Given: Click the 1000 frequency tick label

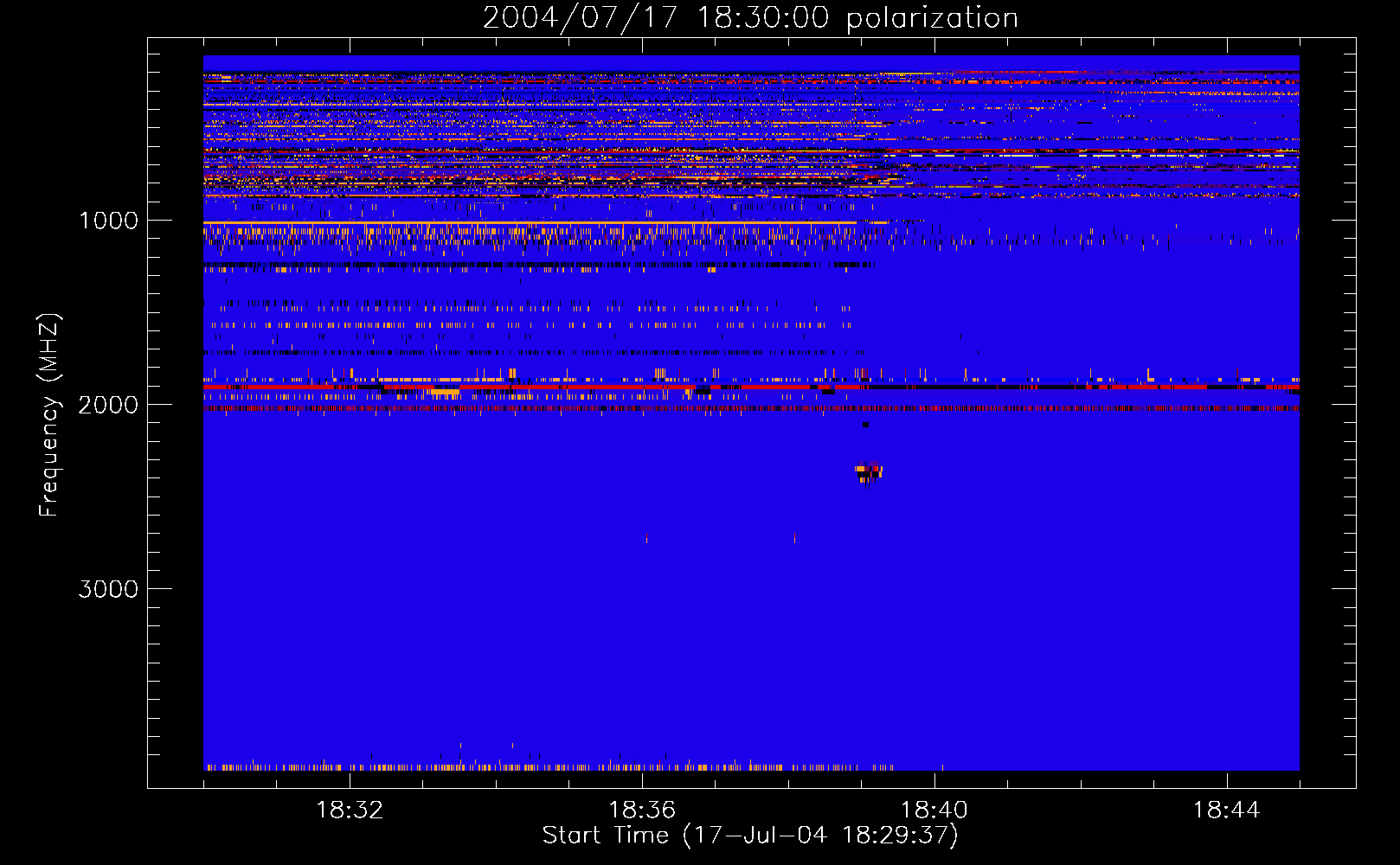Looking at the screenshot, I should click(109, 221).
